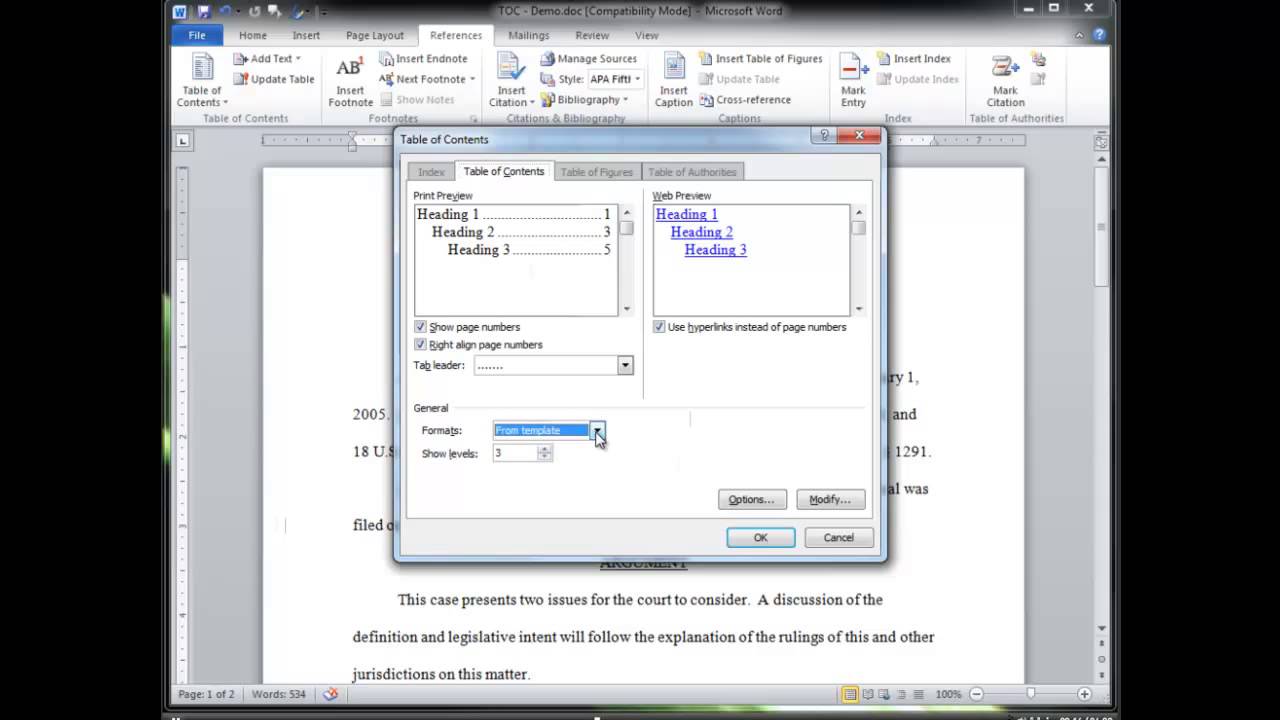
Task: Uncheck Right align page numbers
Action: (x=420, y=345)
